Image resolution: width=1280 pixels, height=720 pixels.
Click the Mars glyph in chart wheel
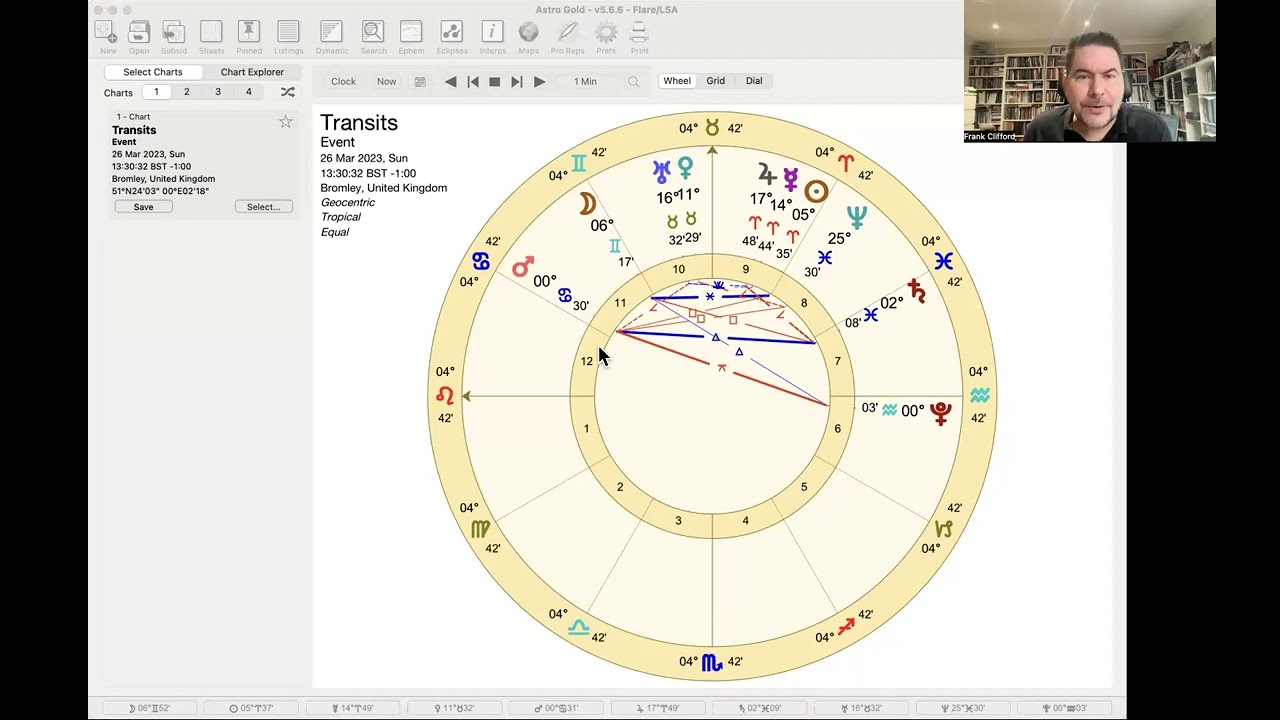(x=522, y=268)
